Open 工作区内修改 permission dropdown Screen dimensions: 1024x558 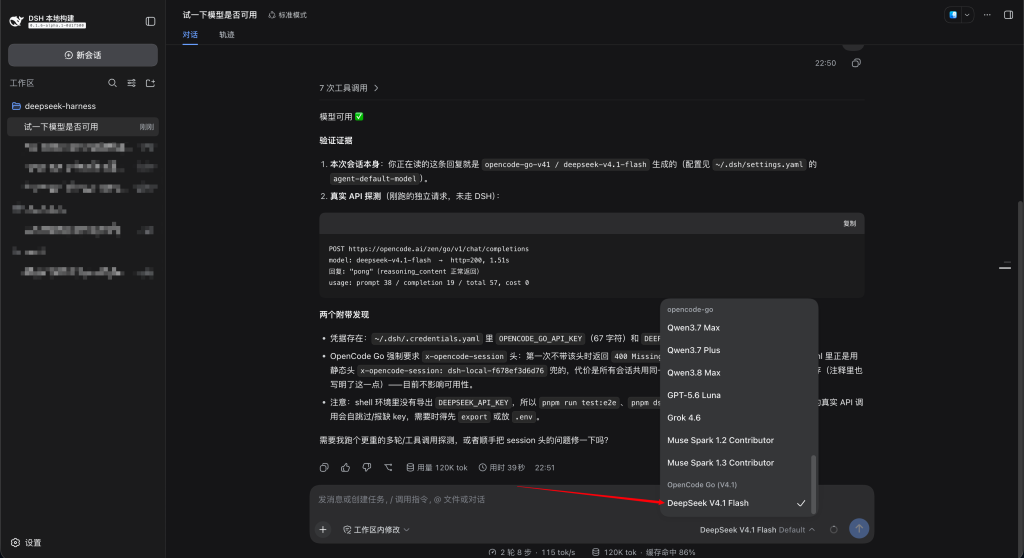point(376,529)
